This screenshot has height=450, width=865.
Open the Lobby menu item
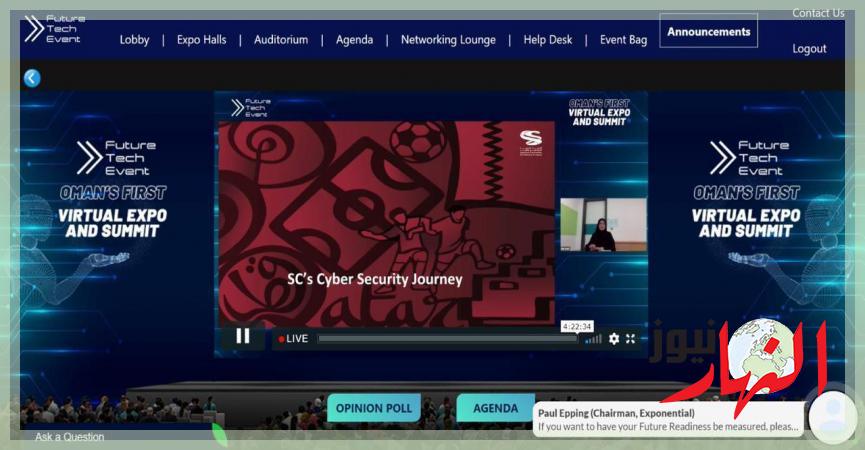pos(135,40)
